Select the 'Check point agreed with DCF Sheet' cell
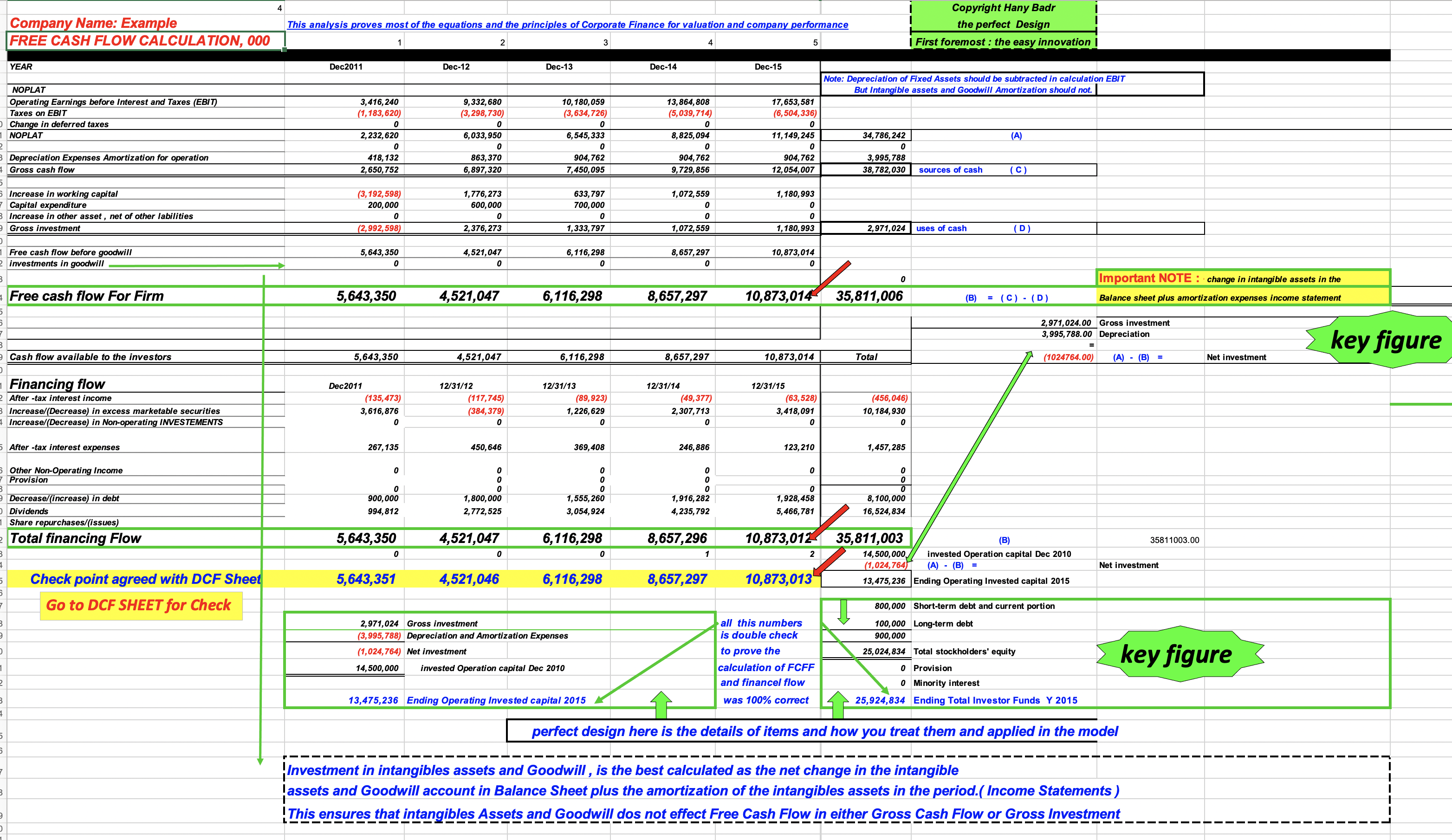 pos(147,579)
